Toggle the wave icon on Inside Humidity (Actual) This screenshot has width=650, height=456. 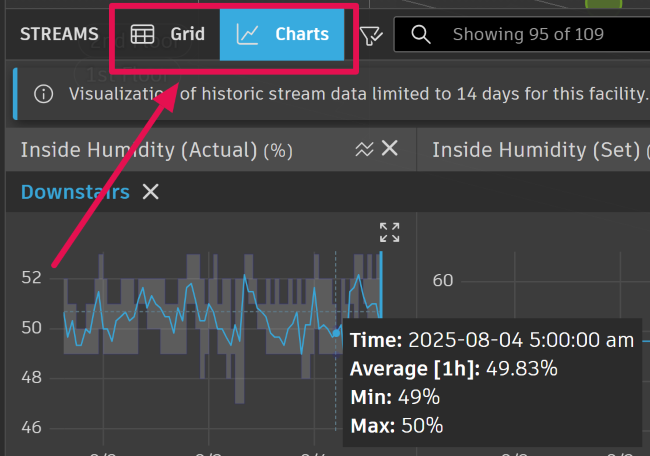(364, 149)
